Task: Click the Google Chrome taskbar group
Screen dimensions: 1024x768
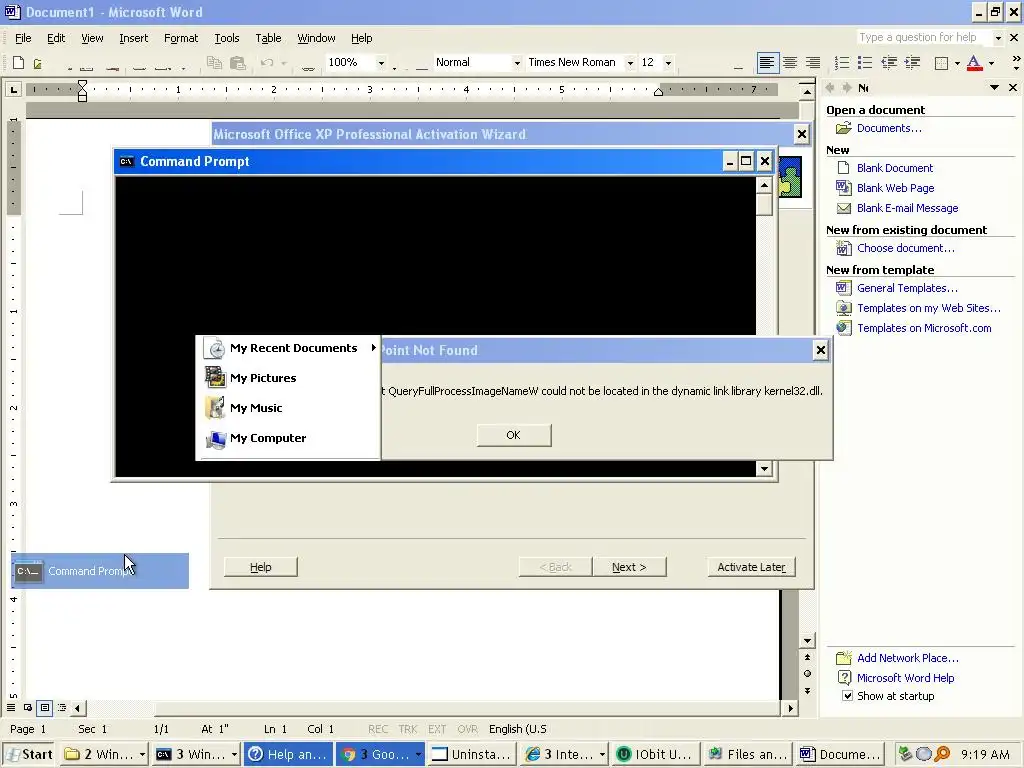Action: [381, 754]
